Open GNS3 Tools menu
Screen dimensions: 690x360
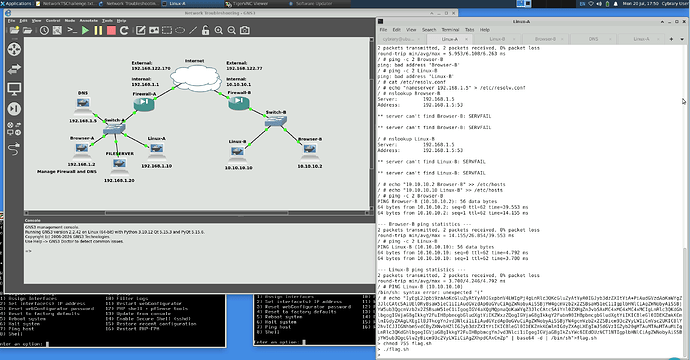tap(107, 20)
